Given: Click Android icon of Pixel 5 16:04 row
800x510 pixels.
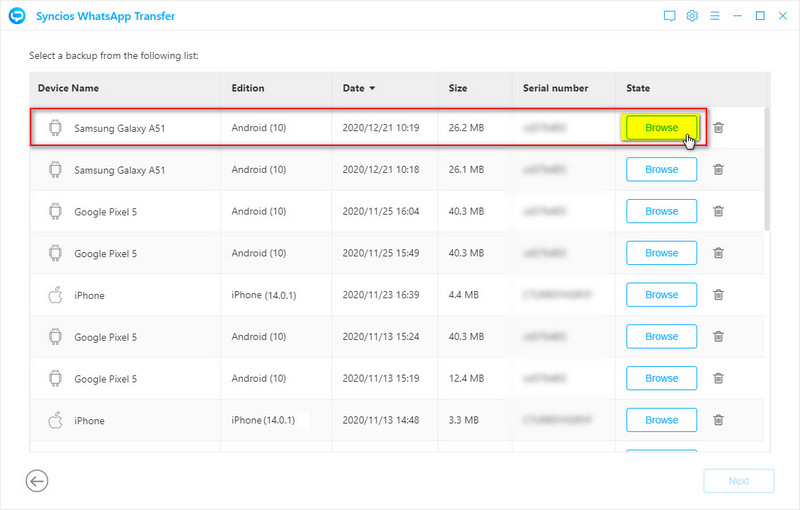Looking at the screenshot, I should click(x=55, y=211).
